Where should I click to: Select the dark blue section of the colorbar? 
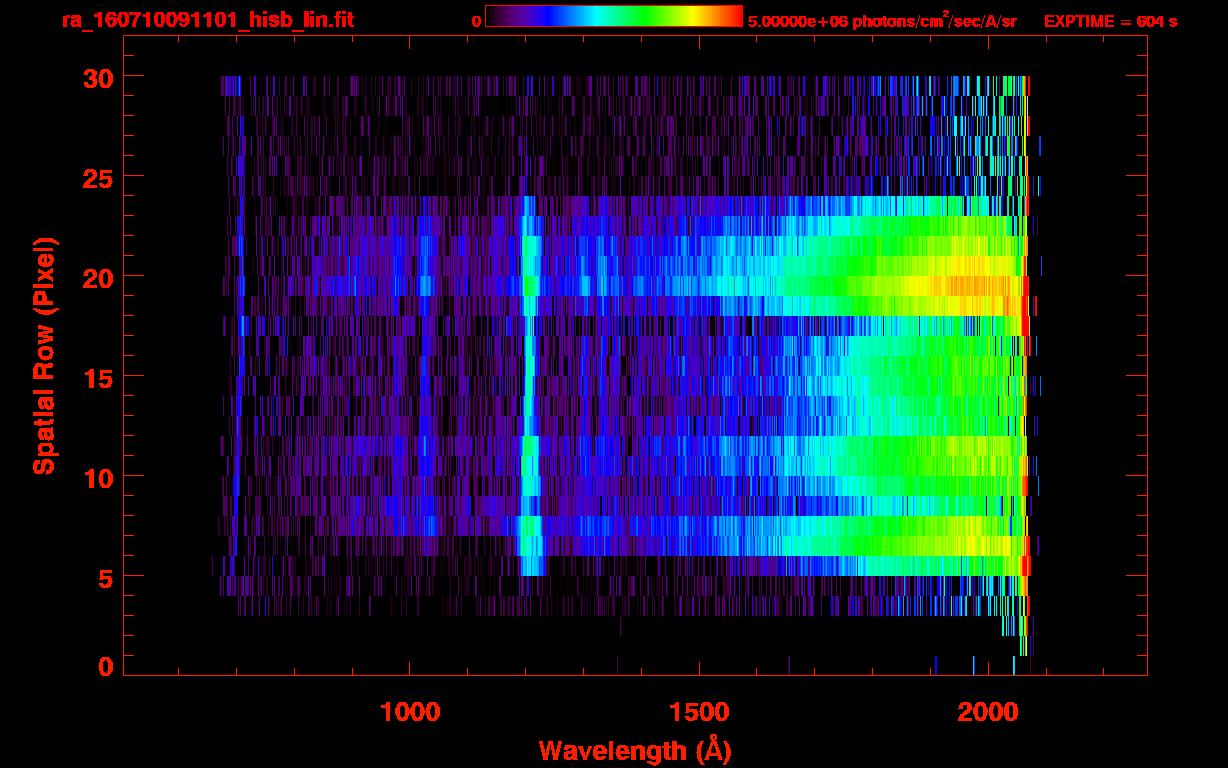(x=530, y=16)
